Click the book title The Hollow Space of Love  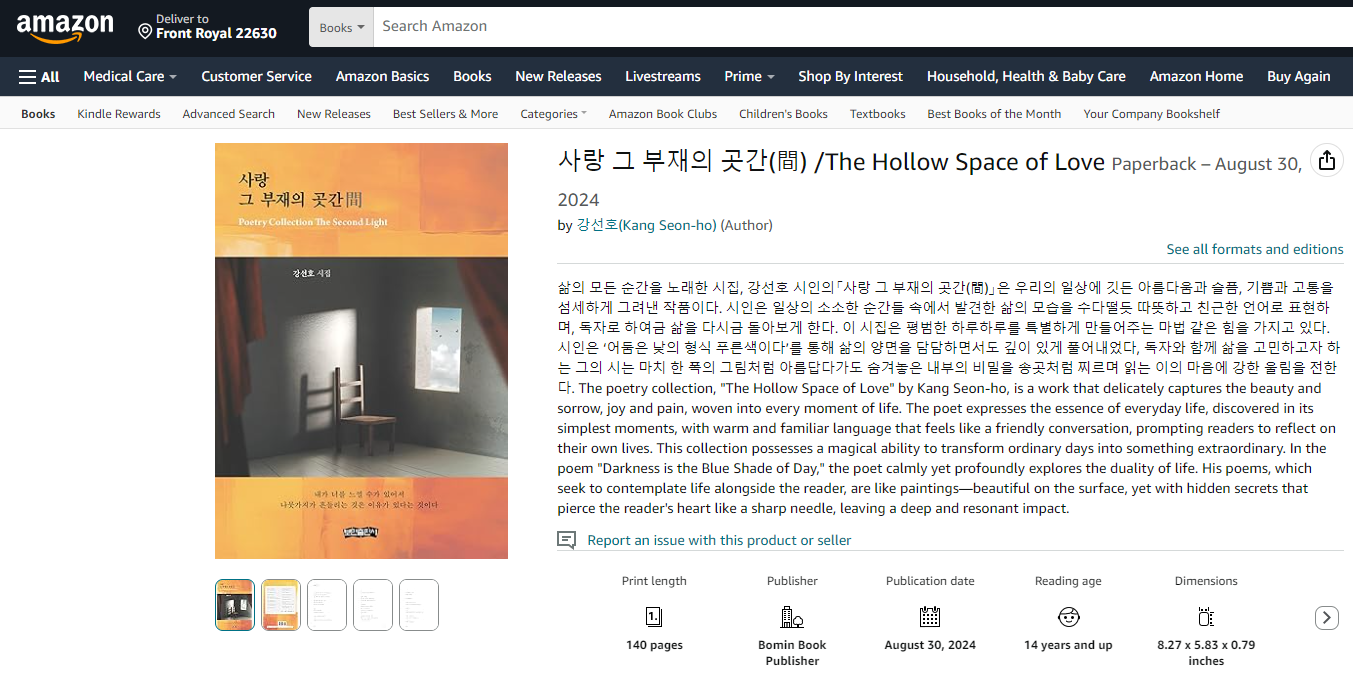click(x=831, y=162)
